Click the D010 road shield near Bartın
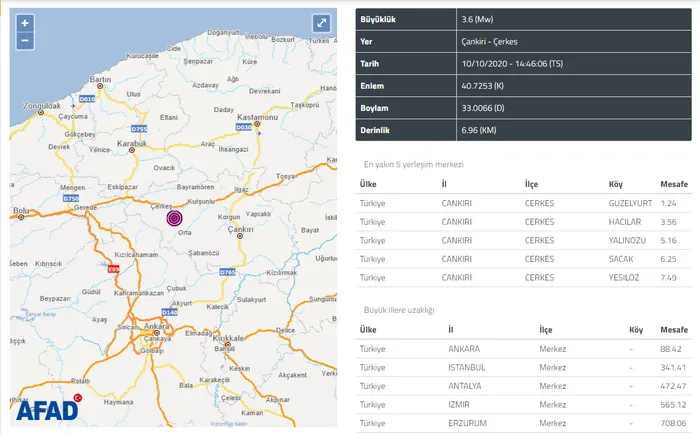The height and width of the screenshot is (435, 700). click(86, 100)
